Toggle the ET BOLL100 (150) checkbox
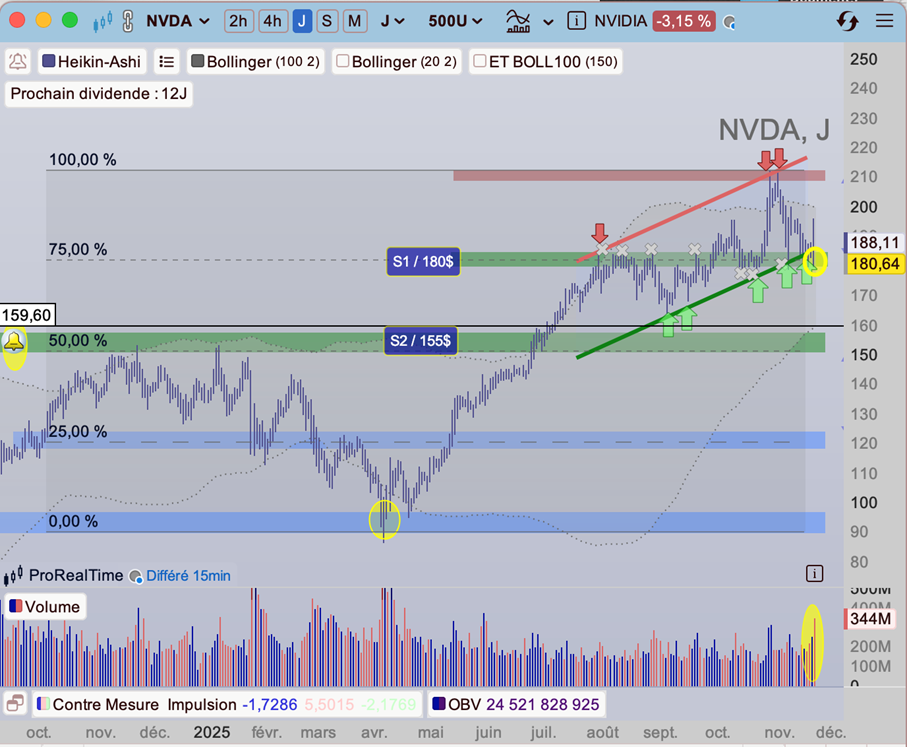The height and width of the screenshot is (747, 907). [480, 61]
